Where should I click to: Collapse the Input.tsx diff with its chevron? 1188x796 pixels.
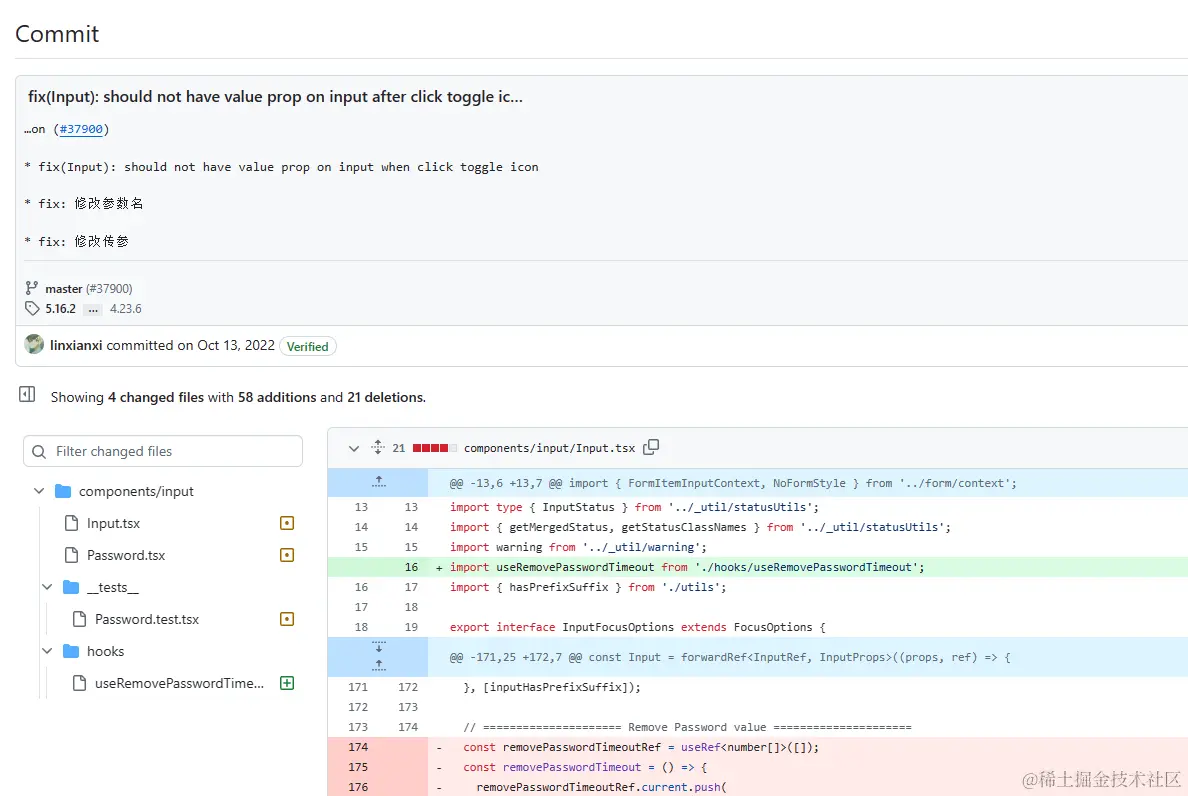click(352, 448)
